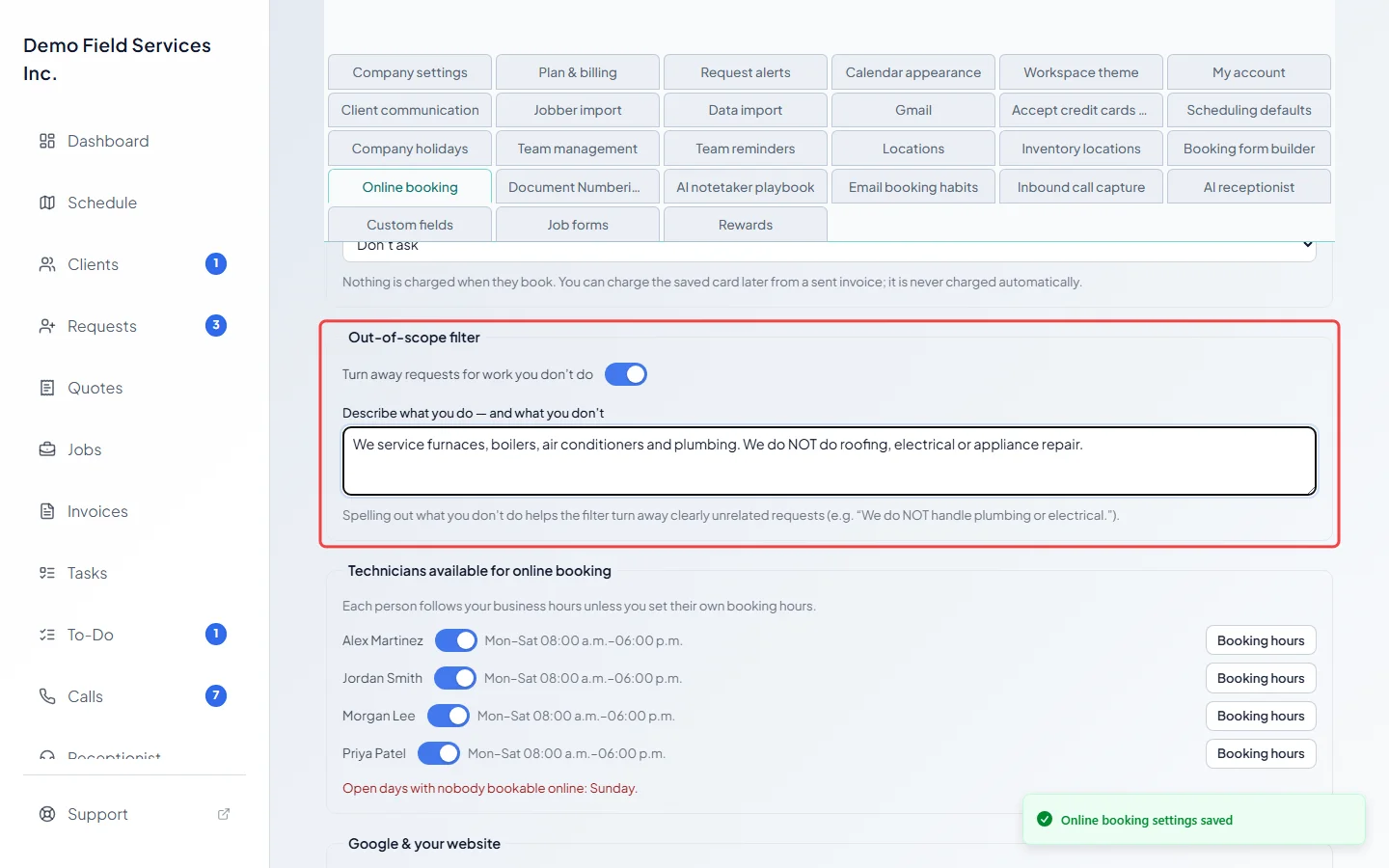Toggle Morgan Lee online booking availability

pos(449,716)
